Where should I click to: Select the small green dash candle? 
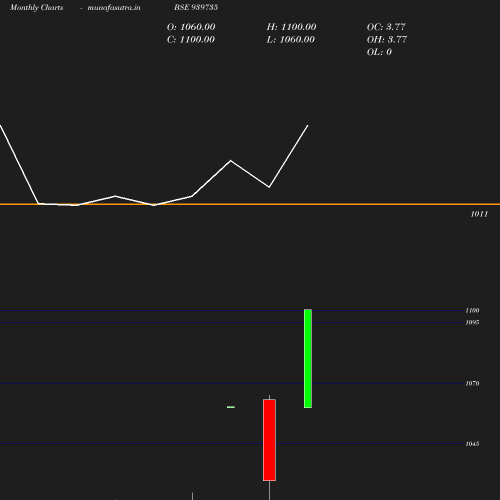tap(231, 407)
